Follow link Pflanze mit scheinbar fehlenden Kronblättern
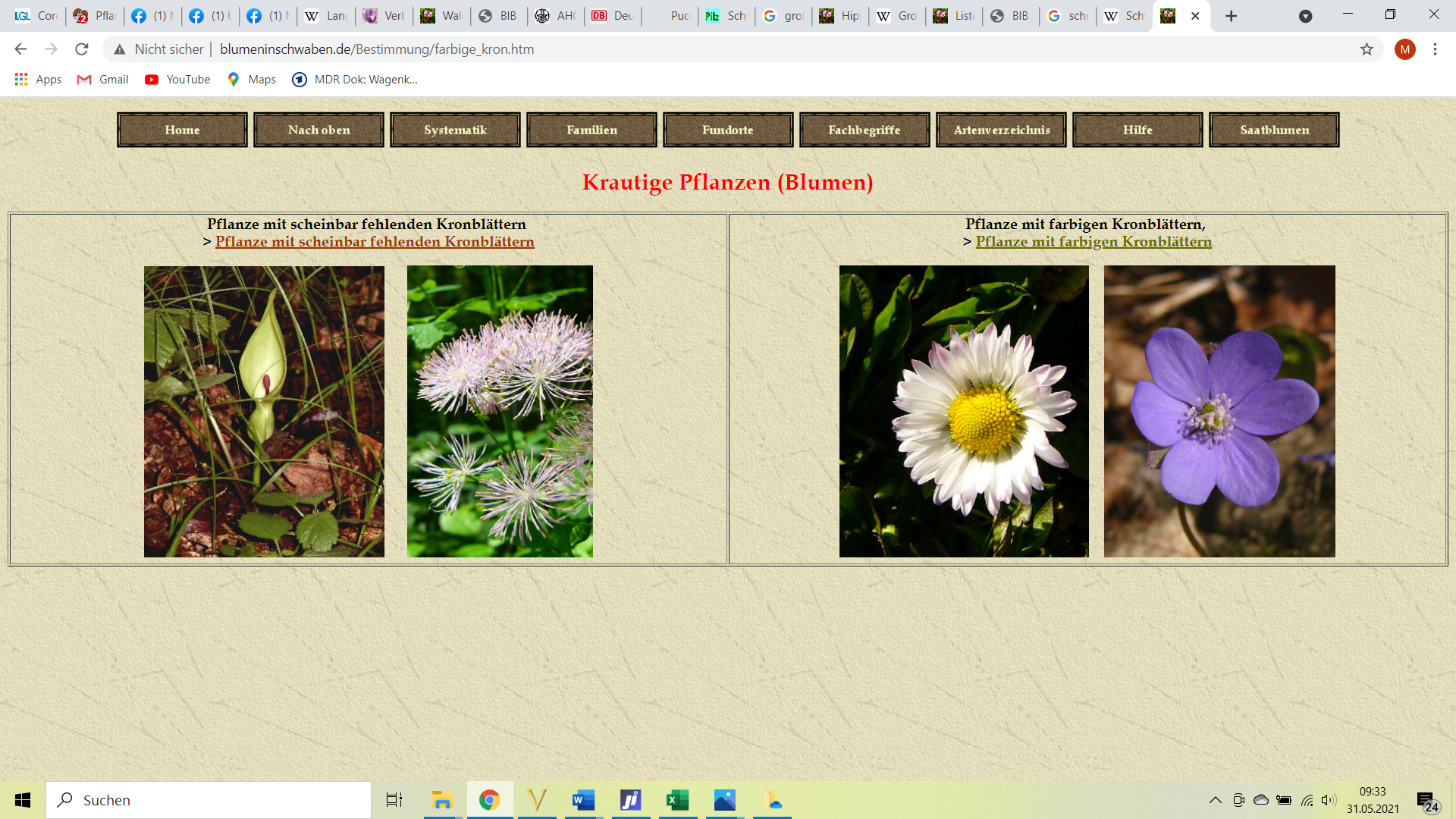Viewport: 1456px width, 819px height. [375, 242]
